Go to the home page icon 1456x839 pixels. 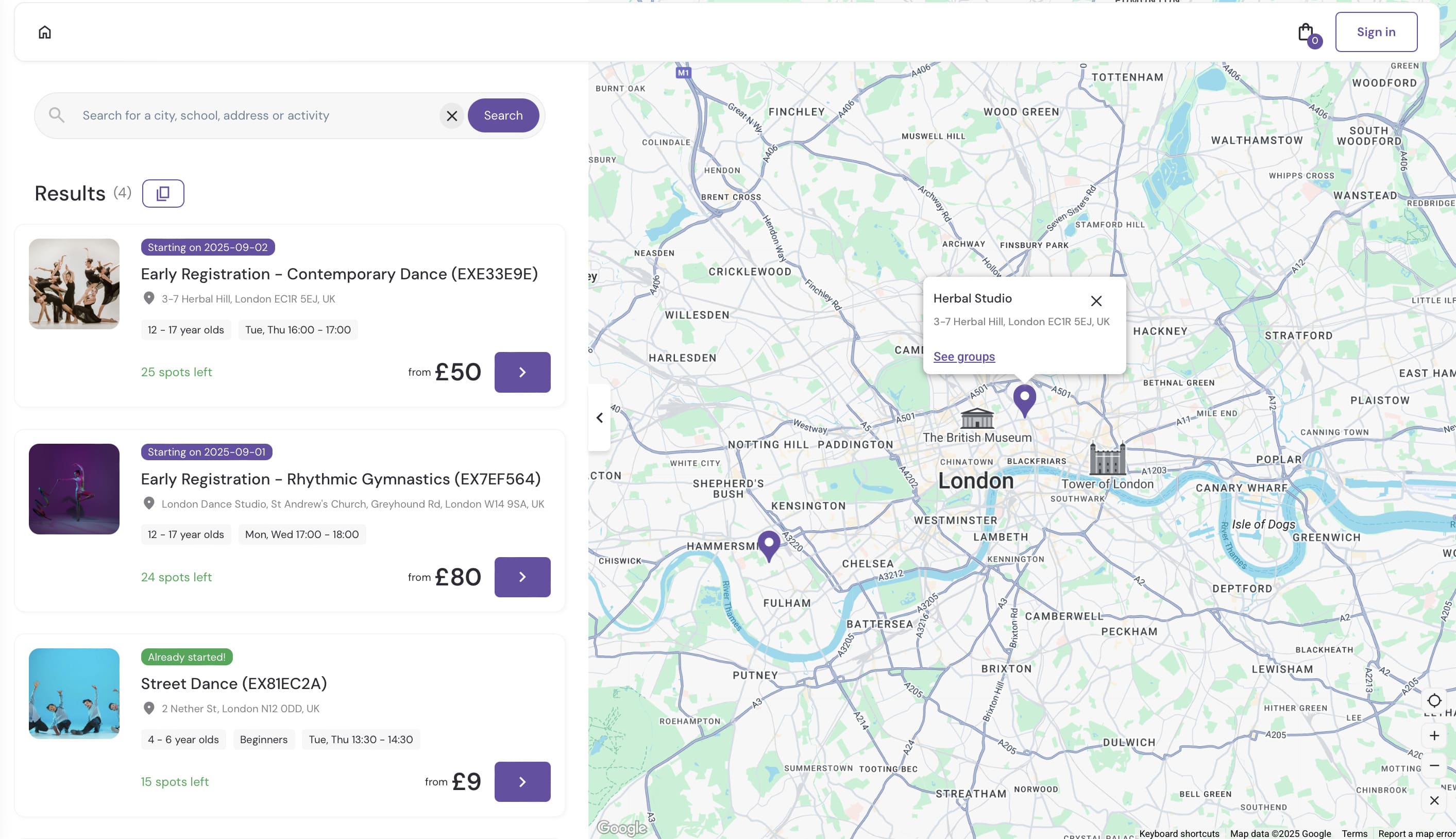click(44, 32)
